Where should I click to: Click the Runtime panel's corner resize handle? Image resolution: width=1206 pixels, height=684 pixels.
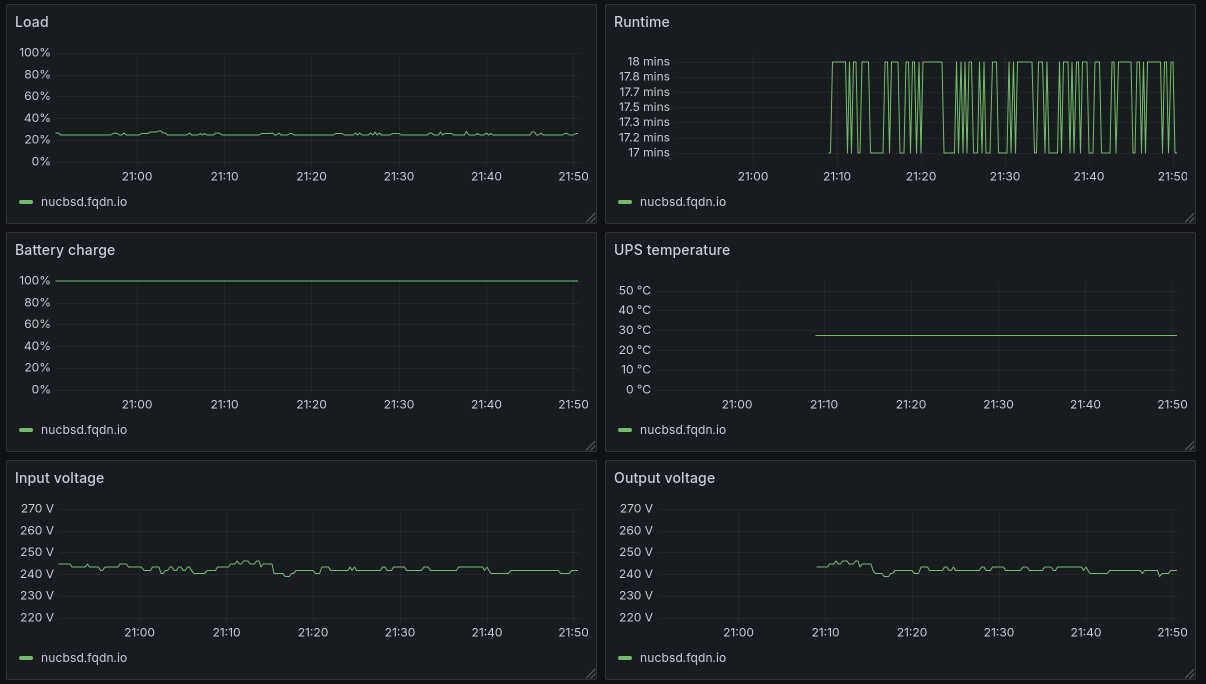click(x=1189, y=217)
